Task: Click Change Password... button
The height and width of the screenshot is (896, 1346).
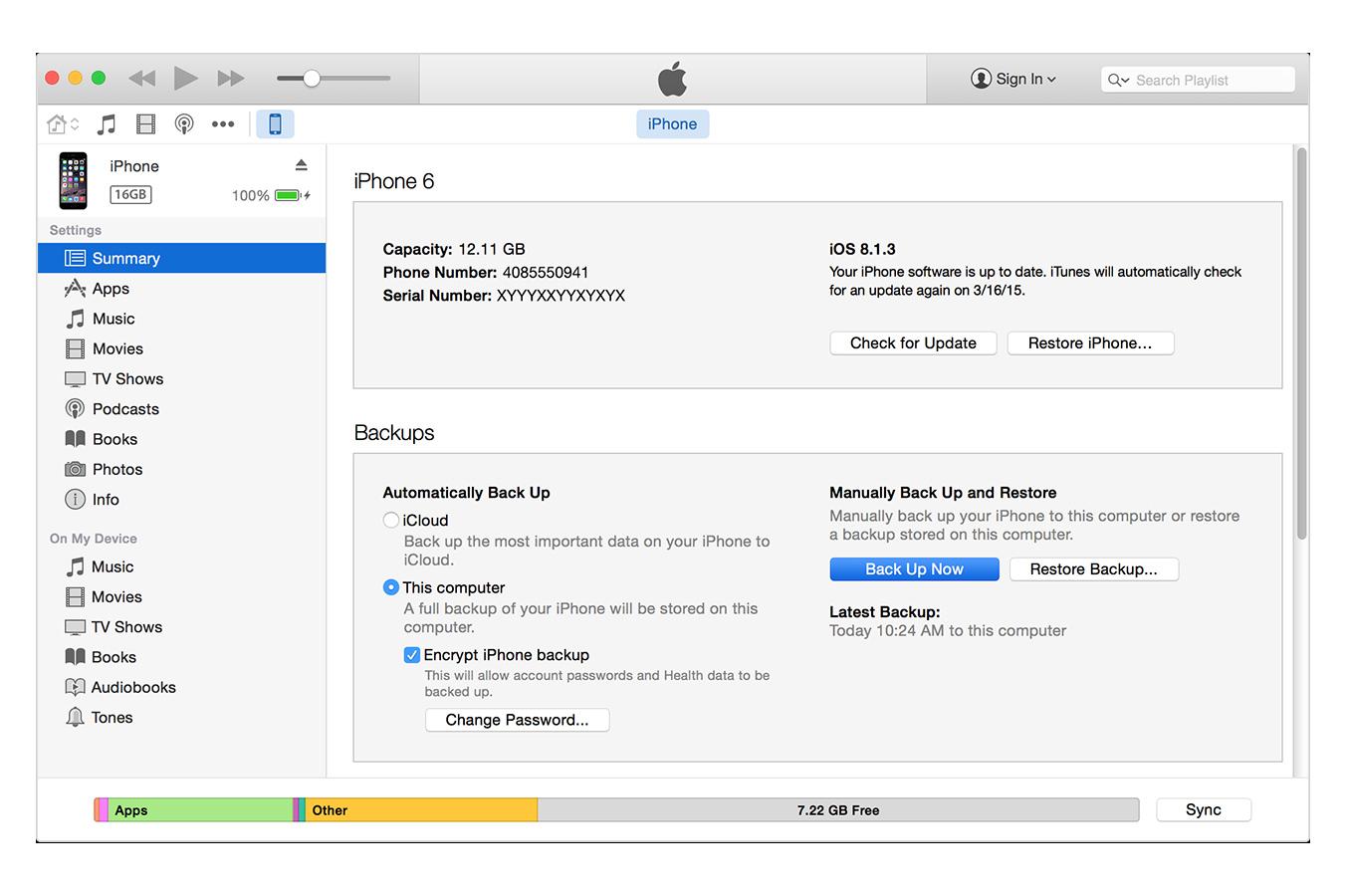Action: (517, 720)
